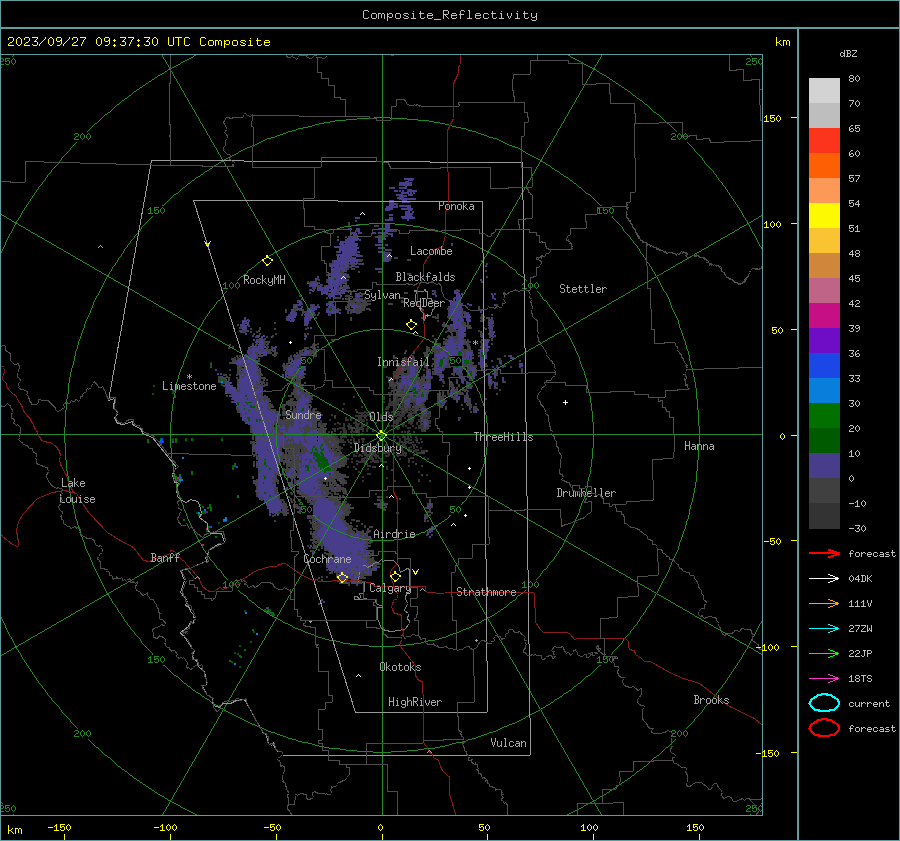Click the Hanna city label
The height and width of the screenshot is (841, 900).
point(699,446)
